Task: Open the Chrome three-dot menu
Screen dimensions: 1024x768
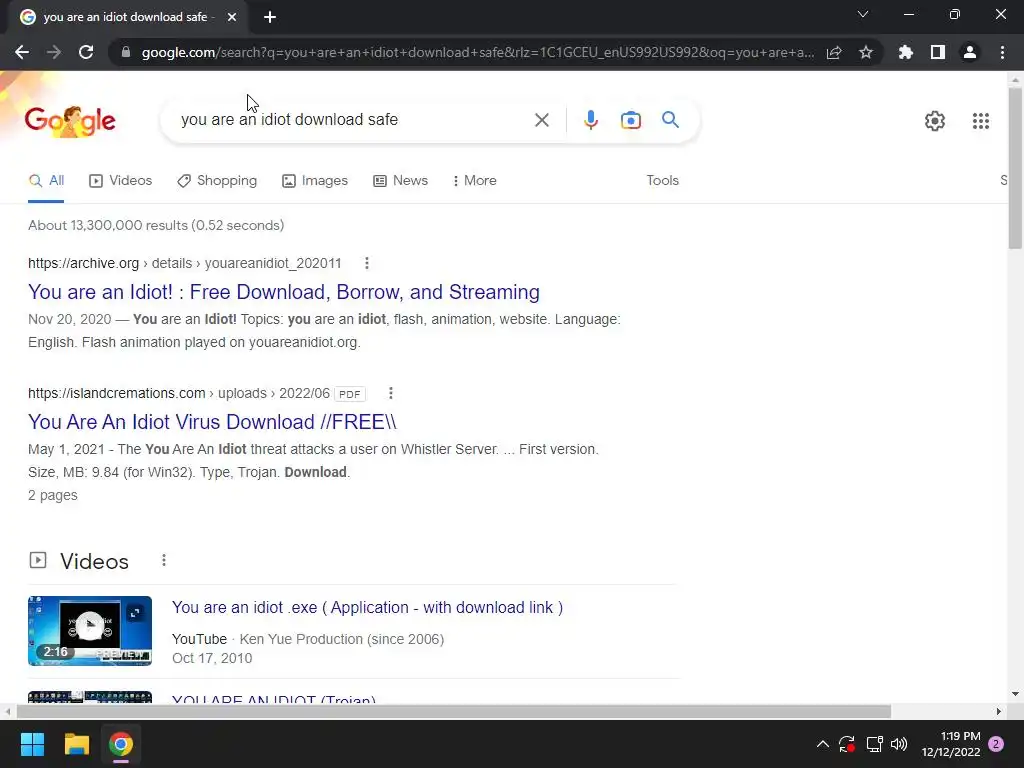Action: tap(1002, 52)
